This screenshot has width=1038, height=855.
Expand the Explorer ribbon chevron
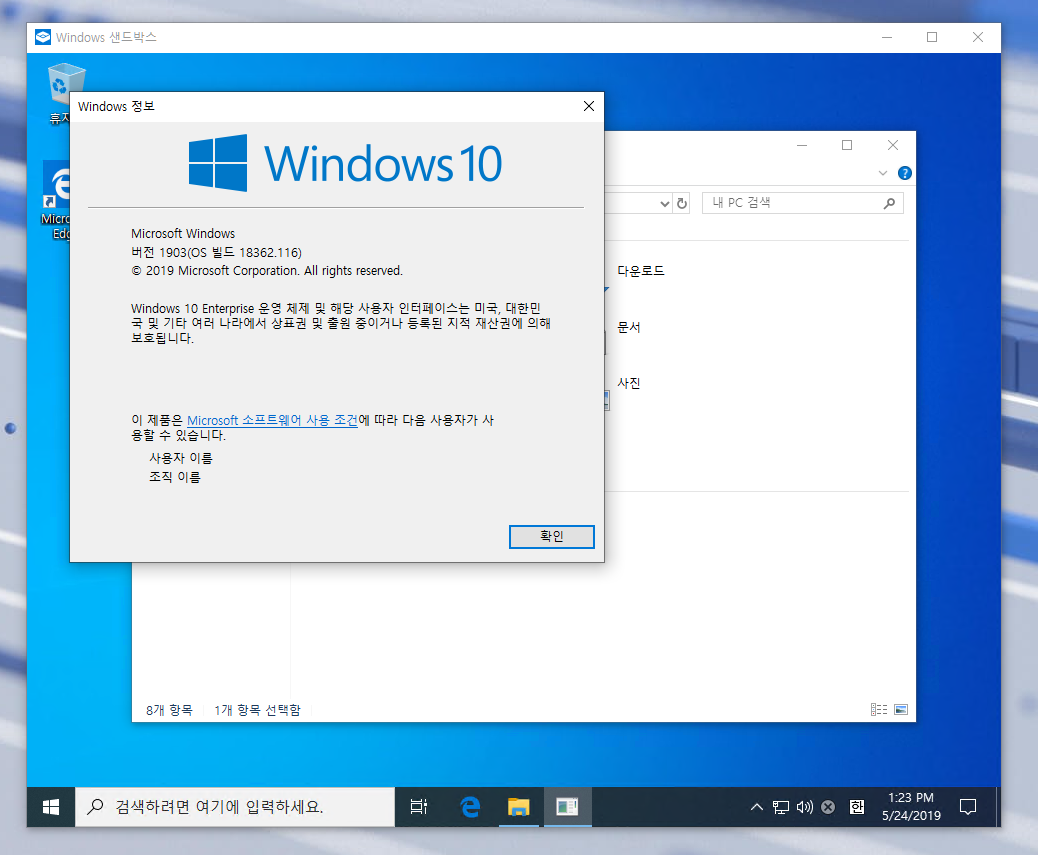pyautogui.click(x=882, y=173)
